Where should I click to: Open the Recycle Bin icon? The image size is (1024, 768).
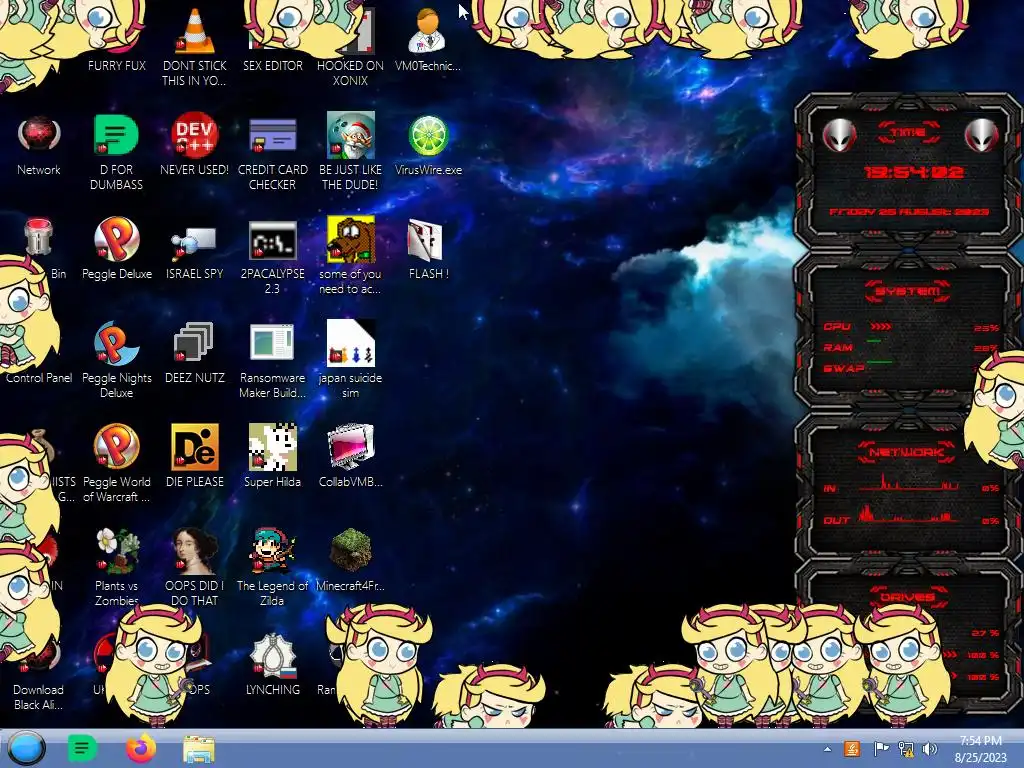point(38,236)
